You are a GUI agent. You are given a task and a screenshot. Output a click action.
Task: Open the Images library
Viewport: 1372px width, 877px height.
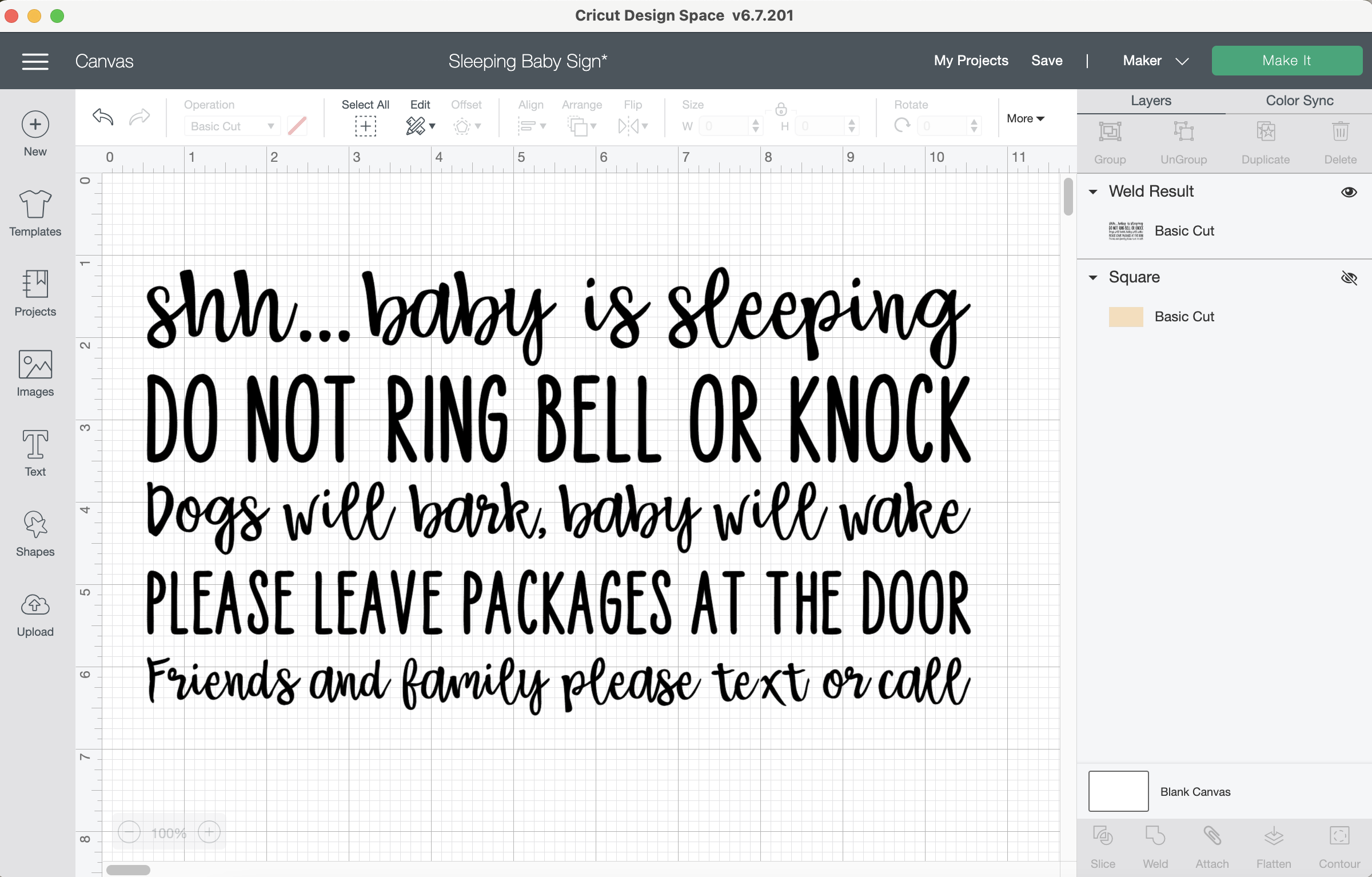point(35,374)
